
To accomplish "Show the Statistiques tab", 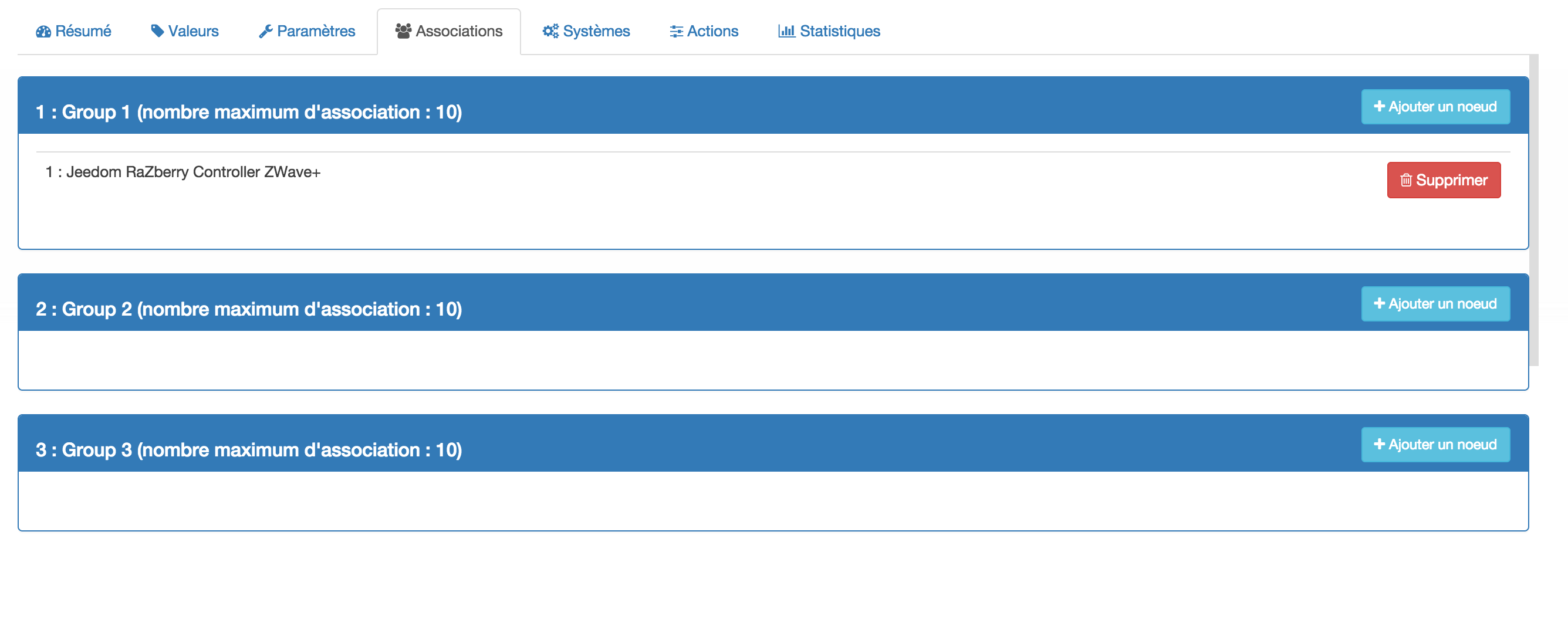I will [829, 31].
